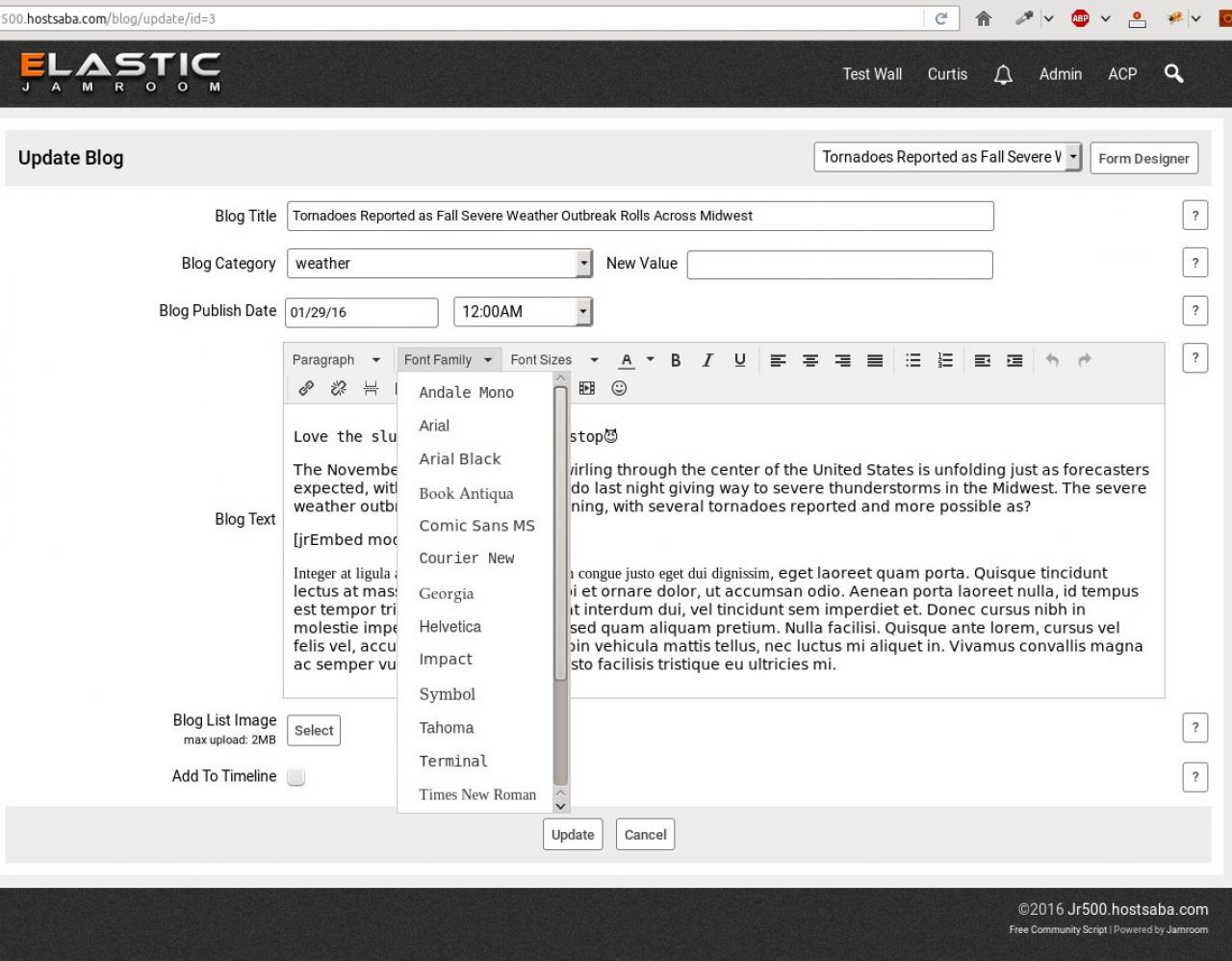1232x961 pixels.
Task: Open the Font Sizes dropdown
Action: 553,360
